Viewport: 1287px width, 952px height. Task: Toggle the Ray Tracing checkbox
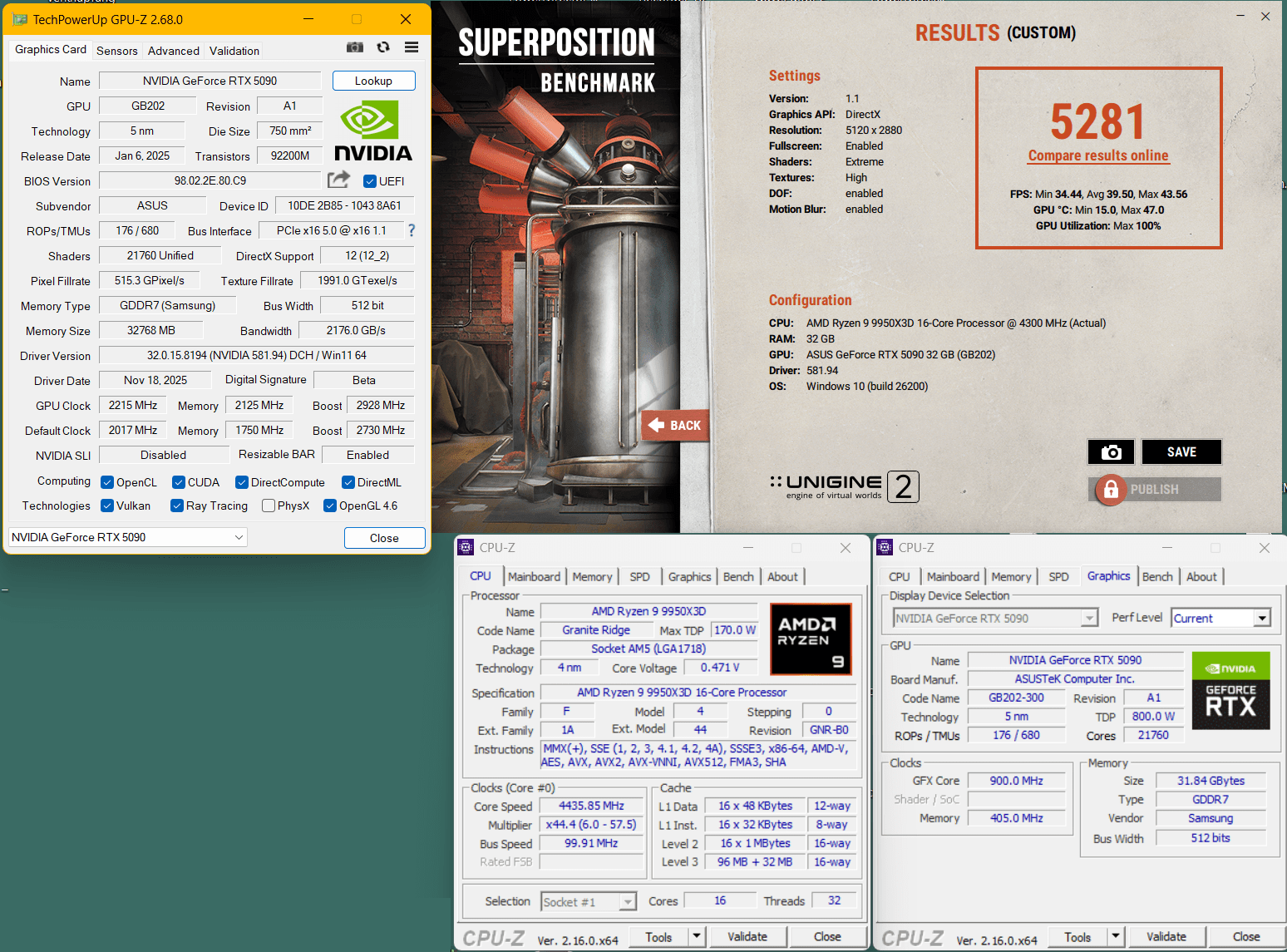pos(177,506)
